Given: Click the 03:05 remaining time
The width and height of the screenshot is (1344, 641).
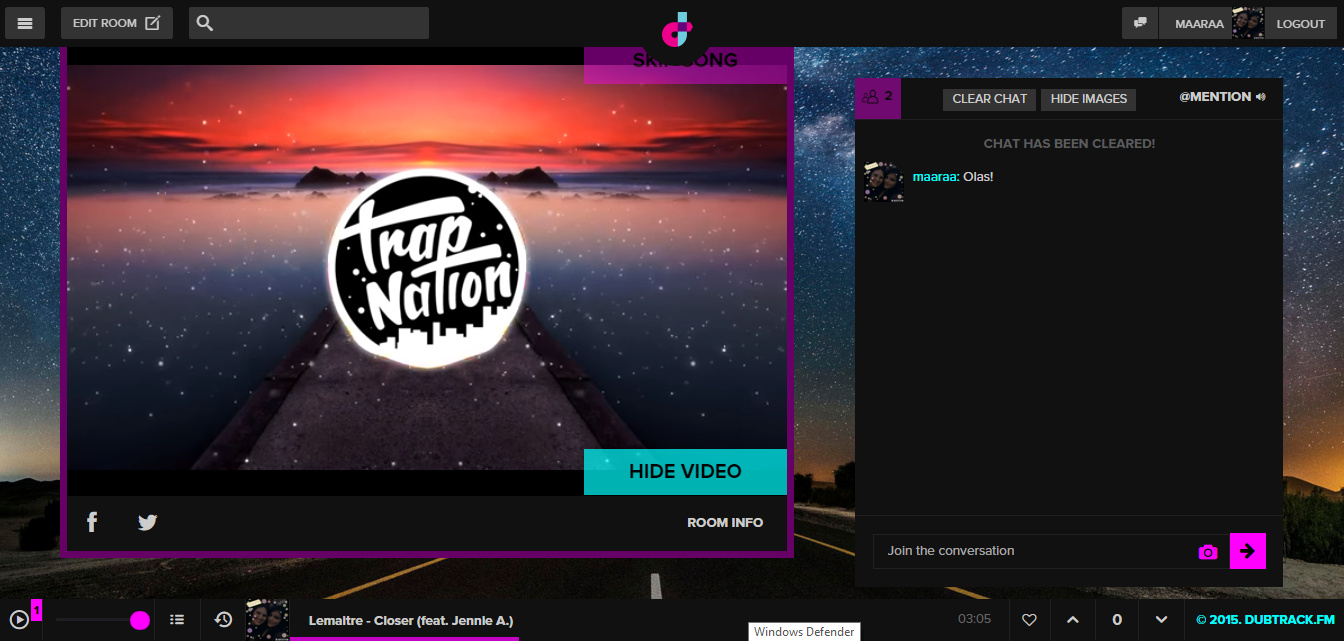Looking at the screenshot, I should 975,619.
